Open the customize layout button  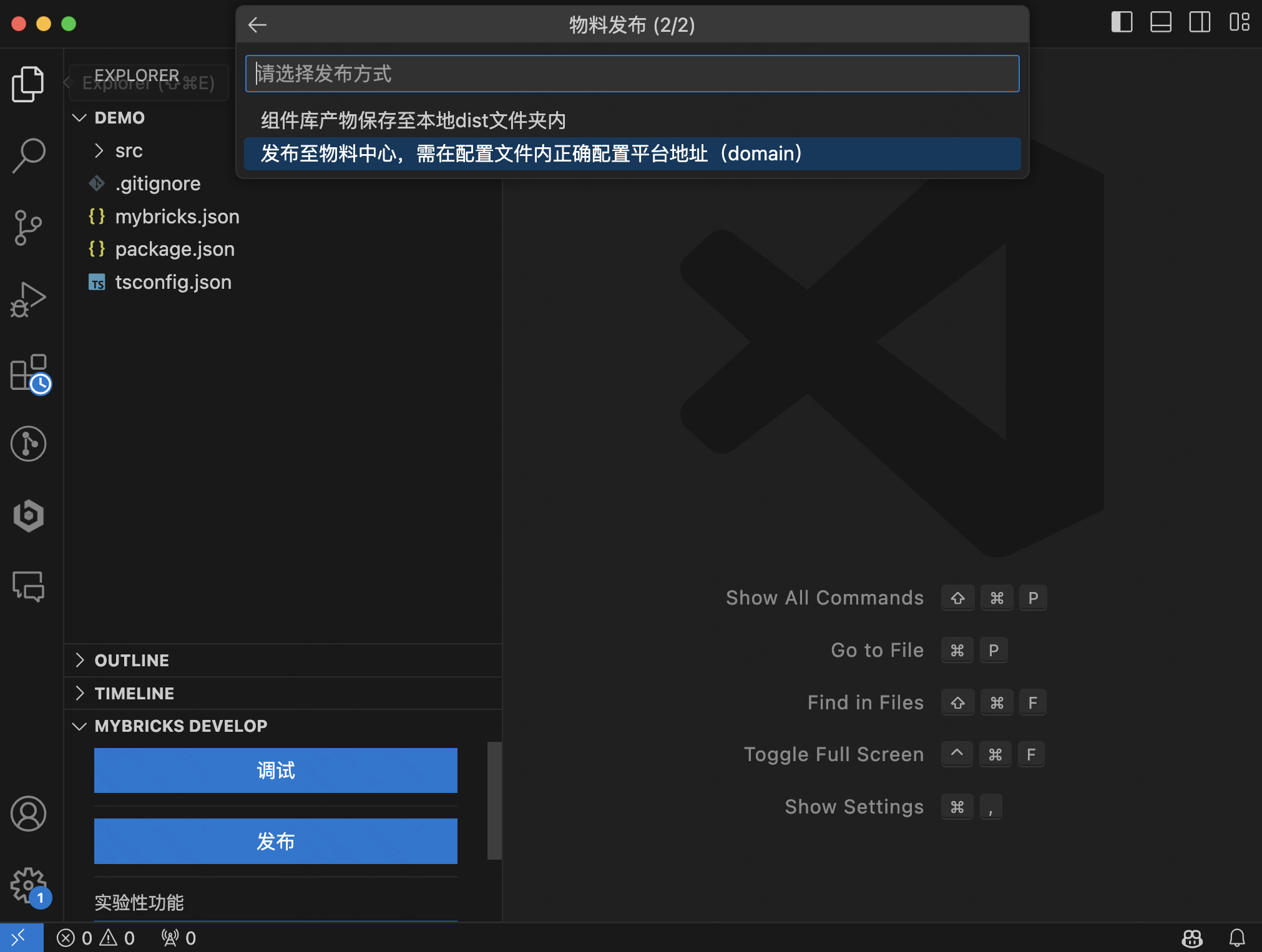tap(1239, 22)
